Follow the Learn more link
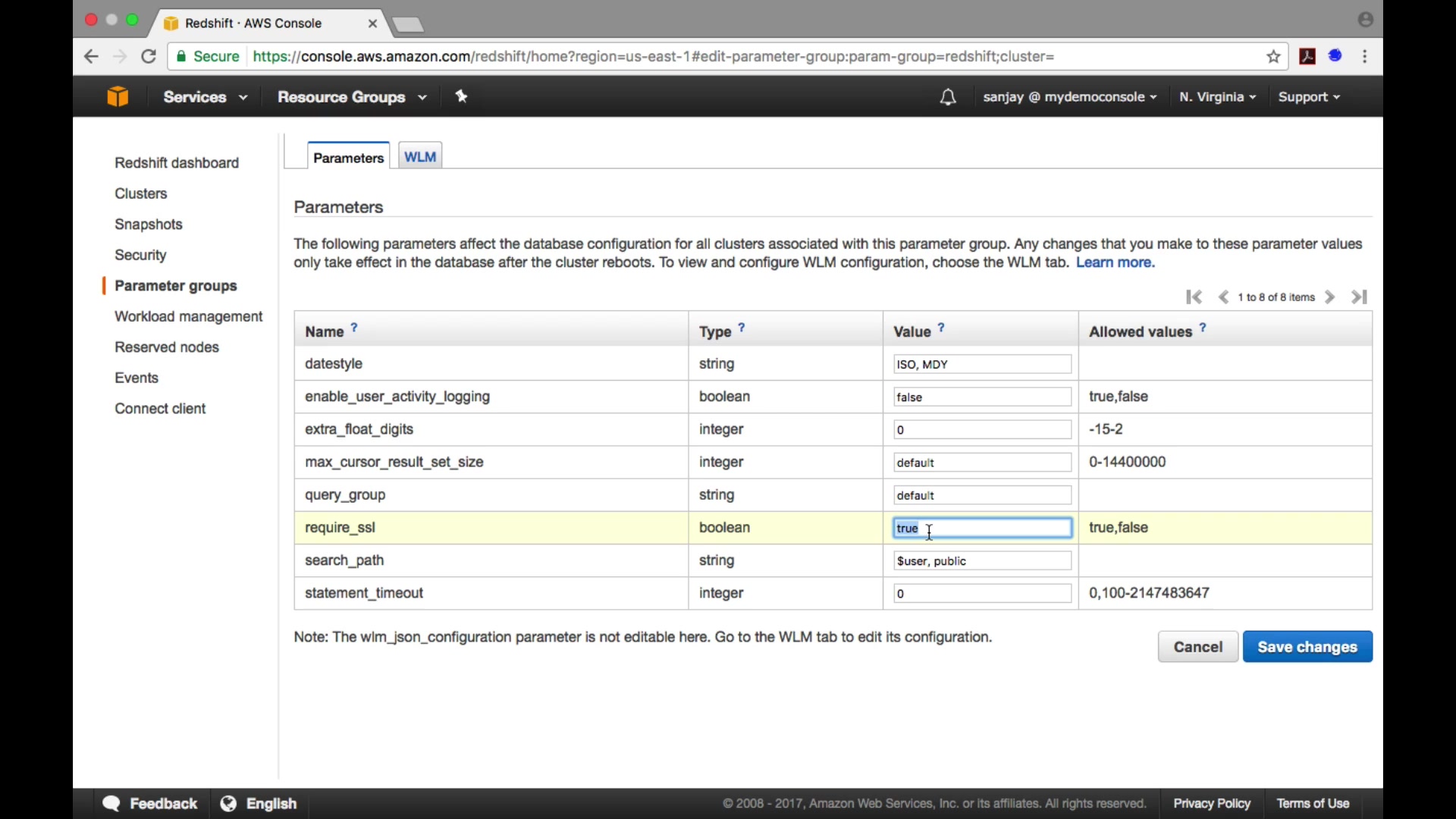 coord(1116,263)
